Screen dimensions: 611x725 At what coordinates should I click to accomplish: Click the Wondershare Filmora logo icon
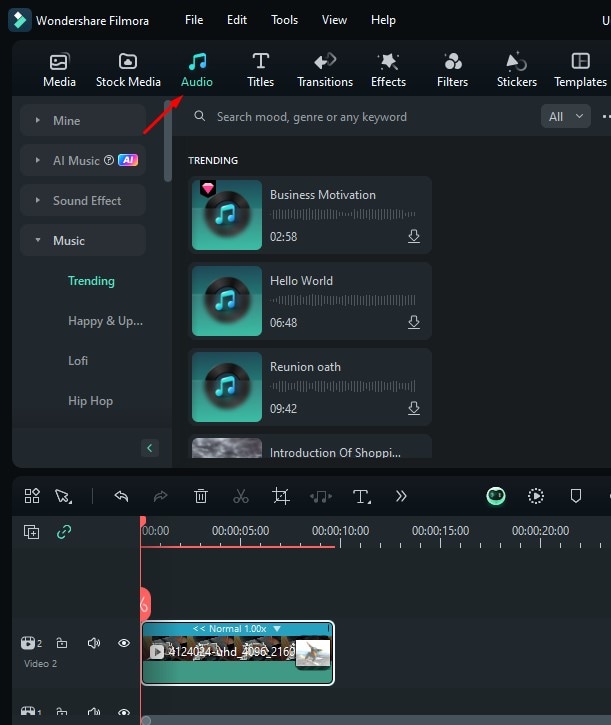(x=20, y=20)
